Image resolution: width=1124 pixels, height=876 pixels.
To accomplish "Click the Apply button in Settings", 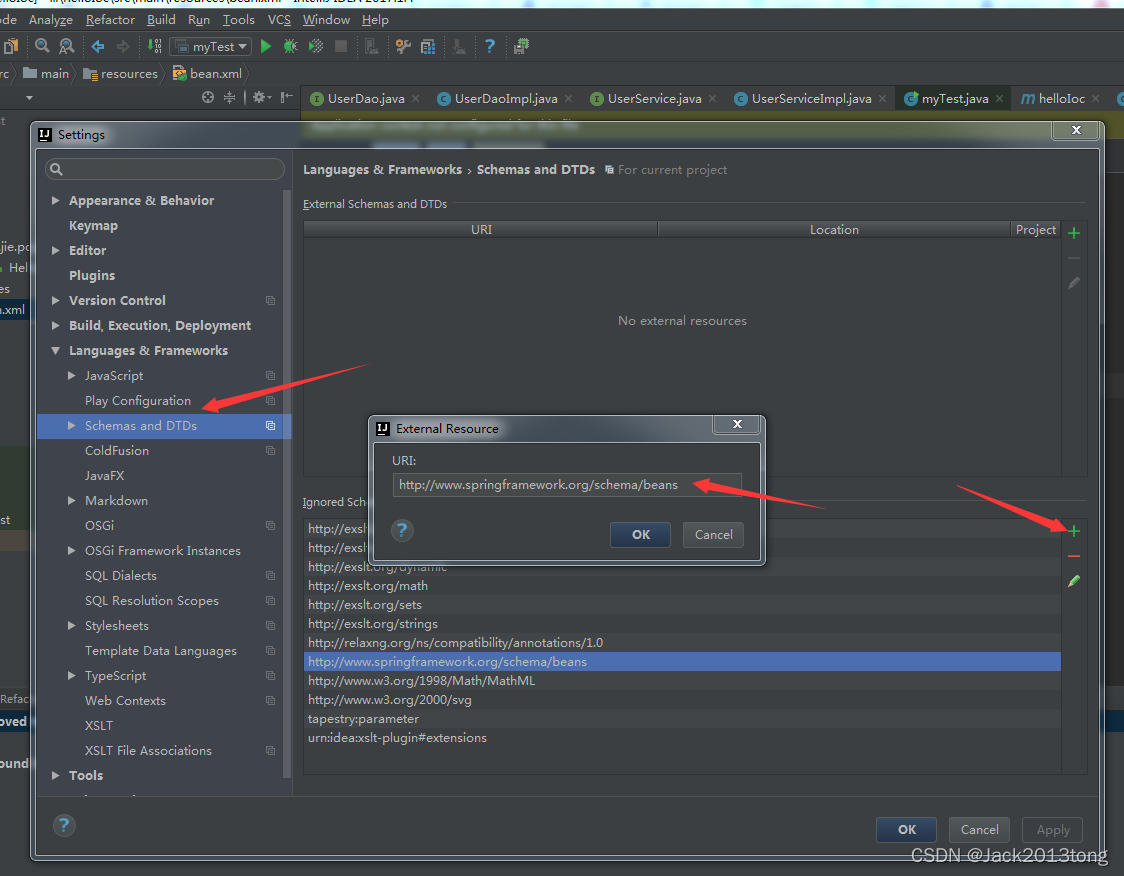I will [x=1052, y=829].
